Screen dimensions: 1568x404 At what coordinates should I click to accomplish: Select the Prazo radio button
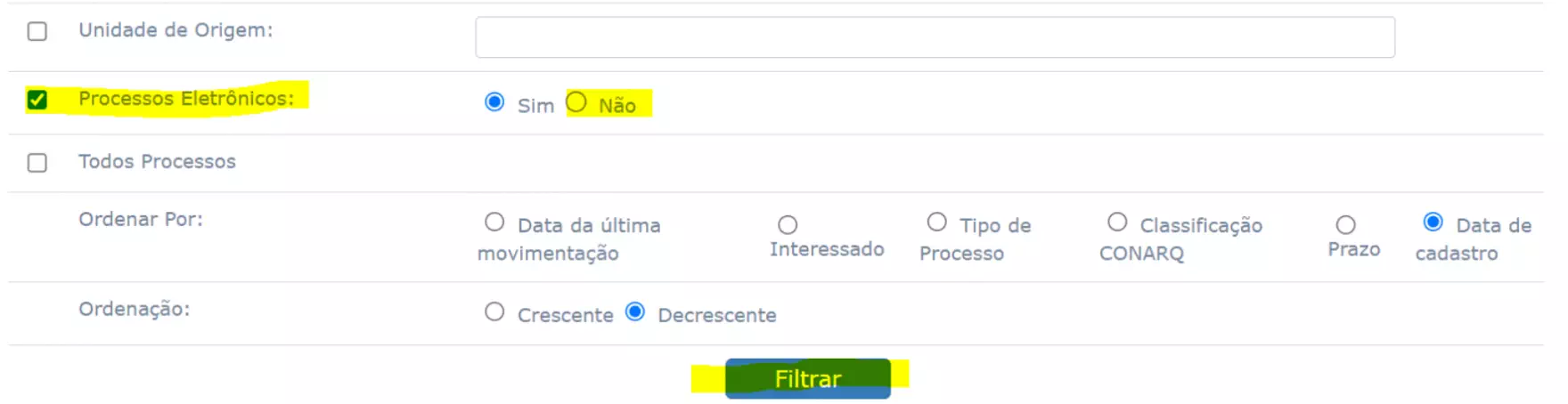[x=1345, y=225]
